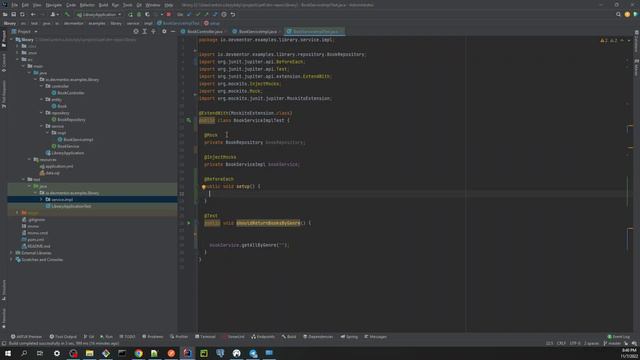The height and width of the screenshot is (360, 640).
Task: Hide the Project panel with minus
Action: pyautogui.click(x=173, y=31)
